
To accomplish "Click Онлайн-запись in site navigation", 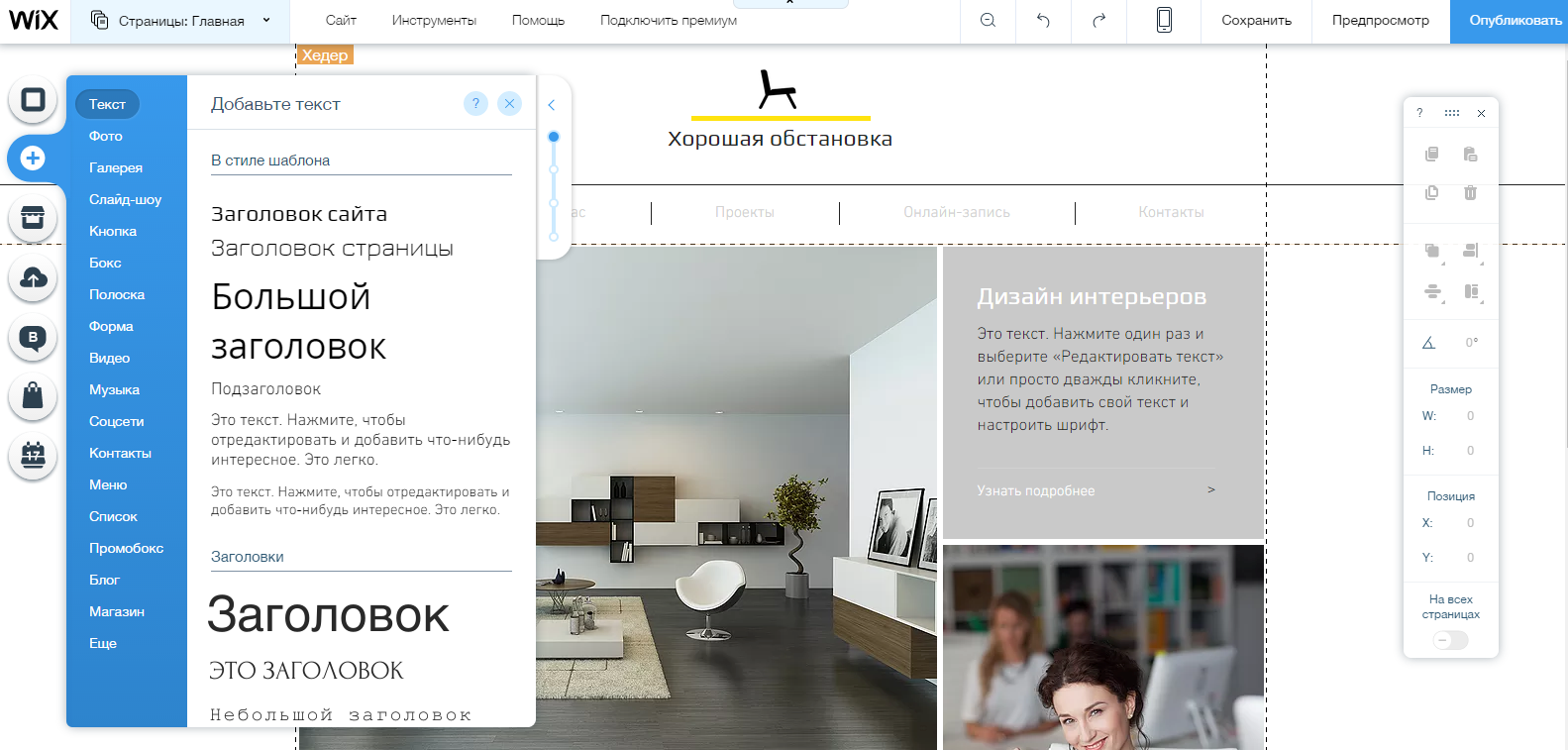I will (957, 212).
